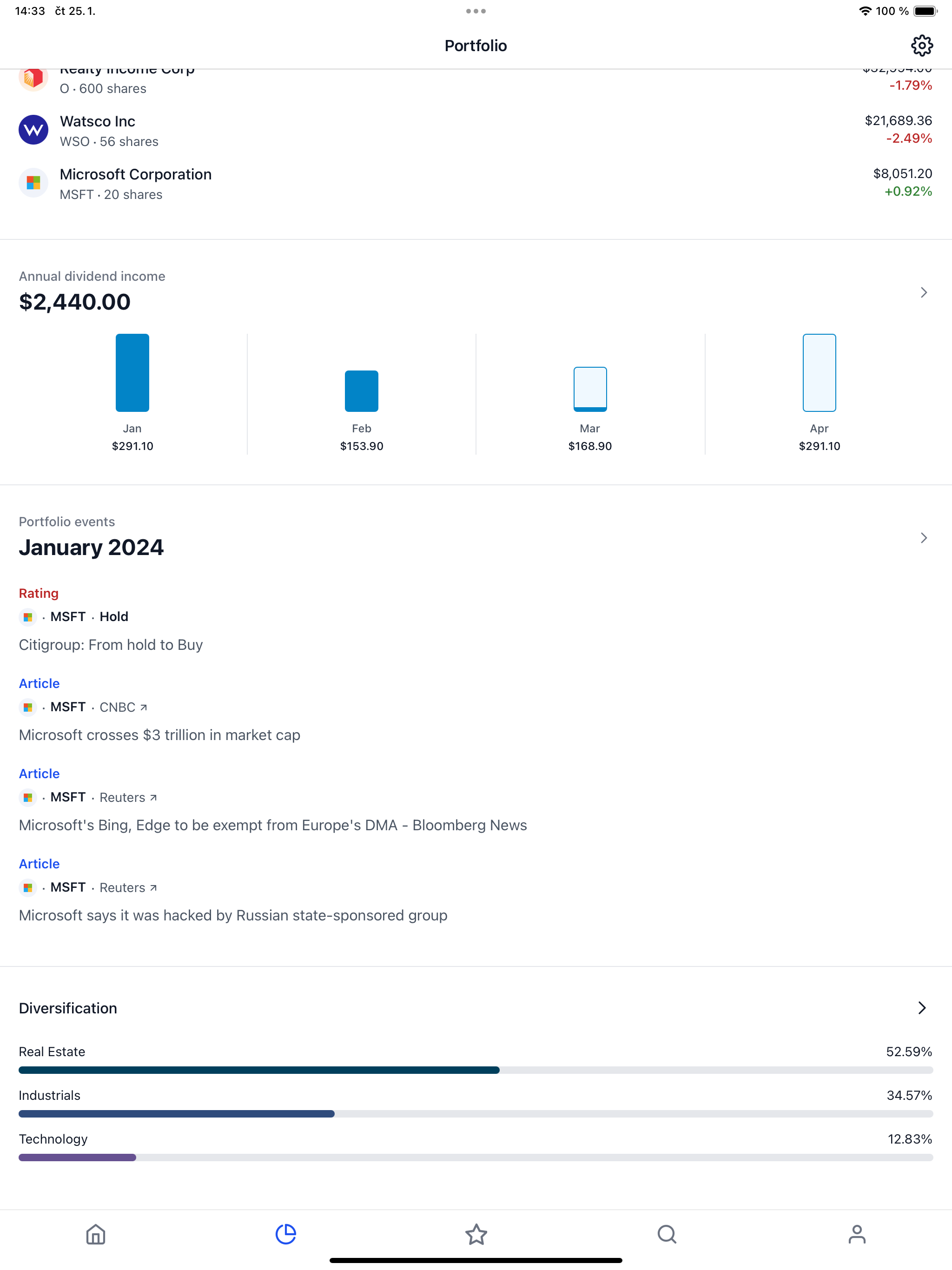952x1270 pixels.
Task: Tap Microsoft's +0.92% change
Action: point(908,191)
